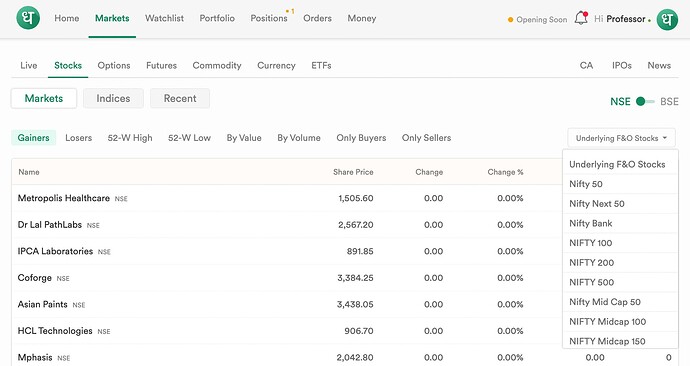The height and width of the screenshot is (366, 690).
Task: Switch to the Currency tab
Action: 276,66
